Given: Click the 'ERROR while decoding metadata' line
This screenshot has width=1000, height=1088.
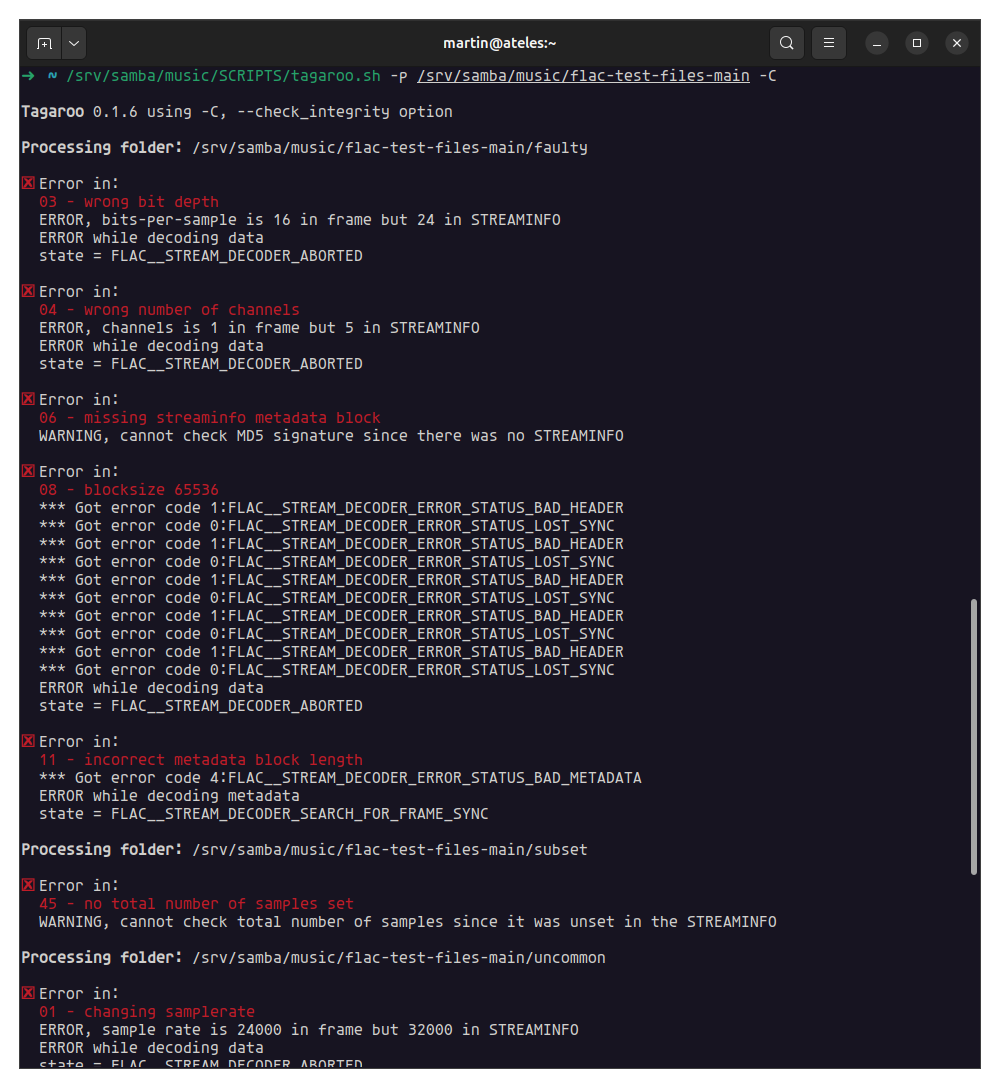Looking at the screenshot, I should click(x=169, y=796).
